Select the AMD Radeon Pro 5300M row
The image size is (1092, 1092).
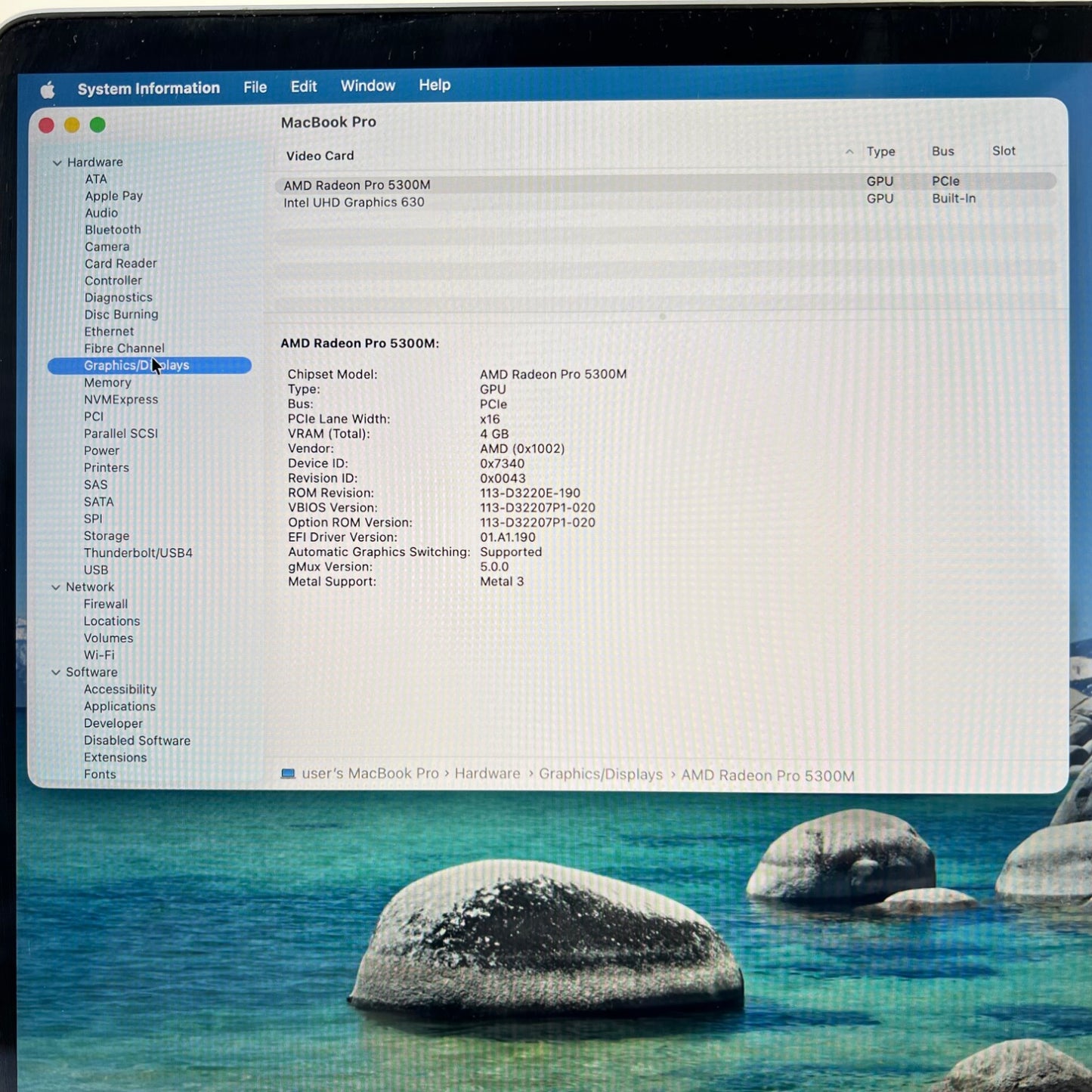pyautogui.click(x=665, y=183)
